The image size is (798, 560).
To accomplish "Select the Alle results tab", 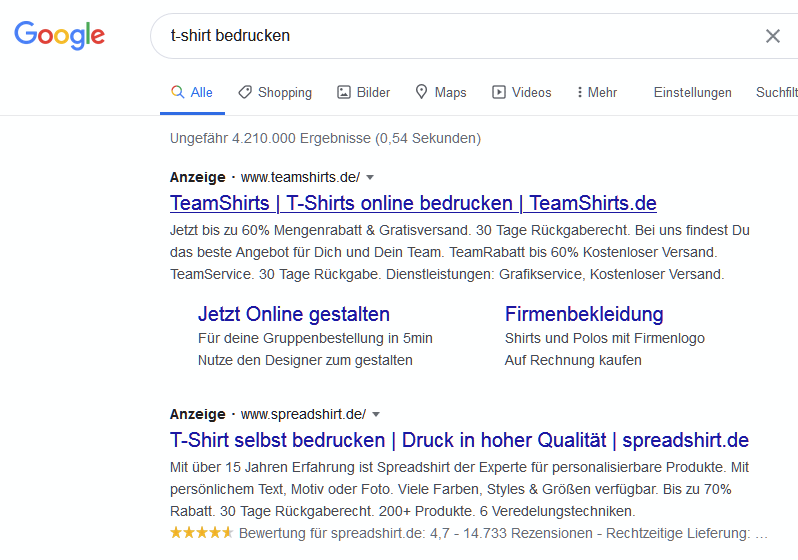I will point(192,93).
